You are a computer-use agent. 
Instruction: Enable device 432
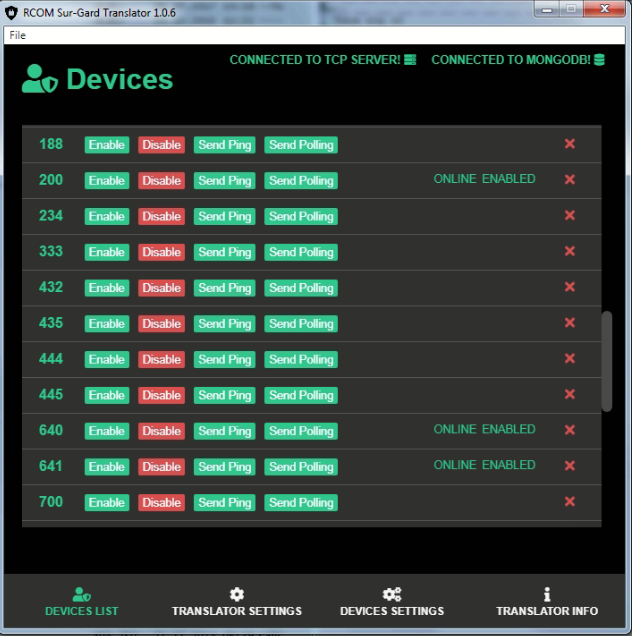[107, 288]
